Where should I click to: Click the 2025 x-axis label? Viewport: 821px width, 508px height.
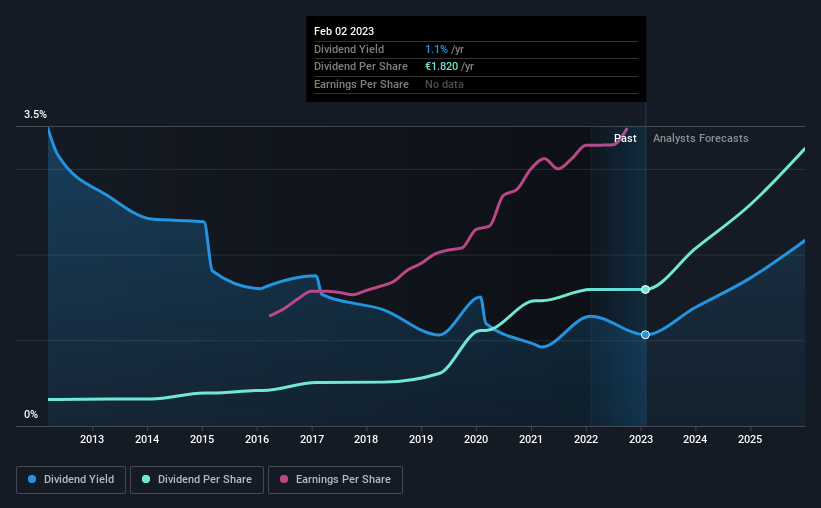click(750, 439)
